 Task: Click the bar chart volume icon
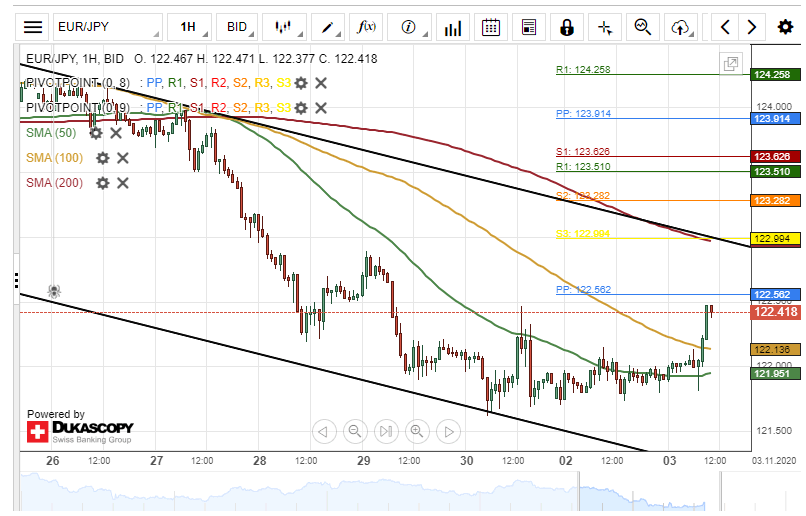tap(452, 27)
